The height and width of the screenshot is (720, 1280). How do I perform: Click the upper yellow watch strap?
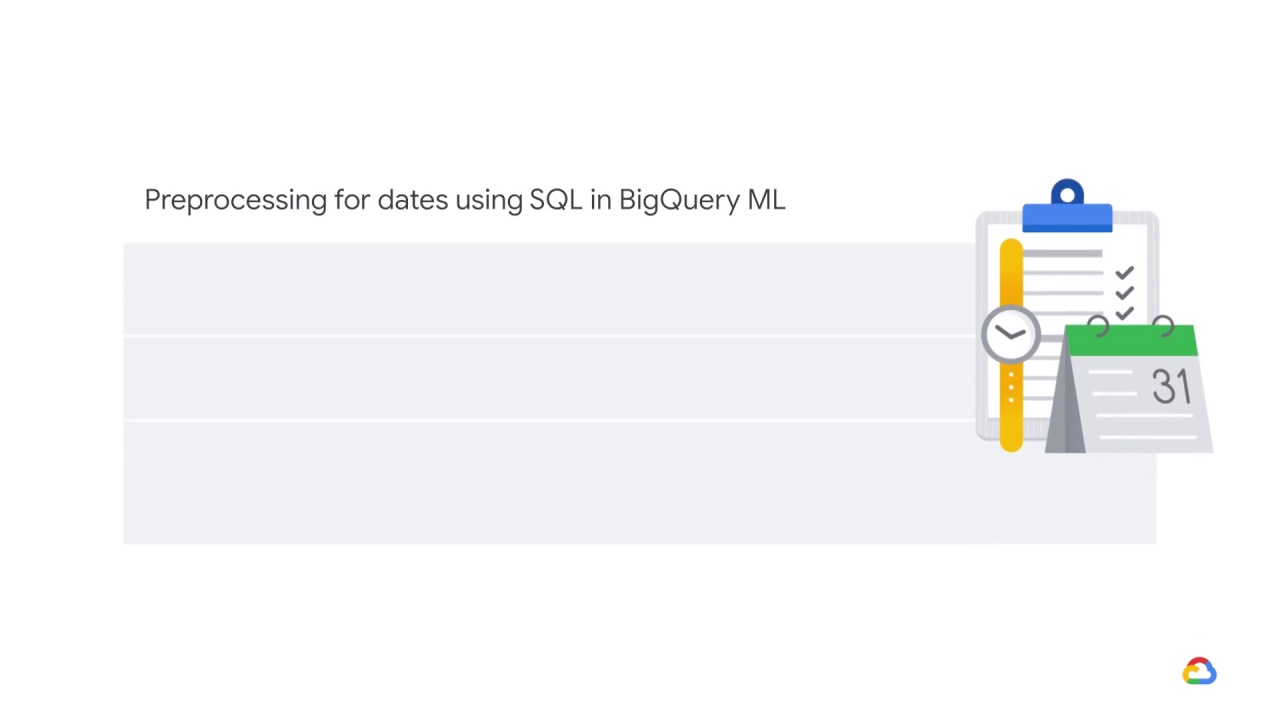click(x=1011, y=273)
